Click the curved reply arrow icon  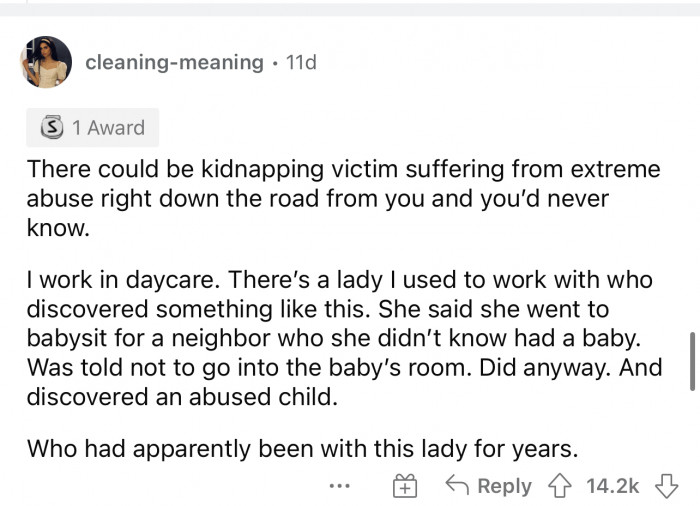point(457,485)
